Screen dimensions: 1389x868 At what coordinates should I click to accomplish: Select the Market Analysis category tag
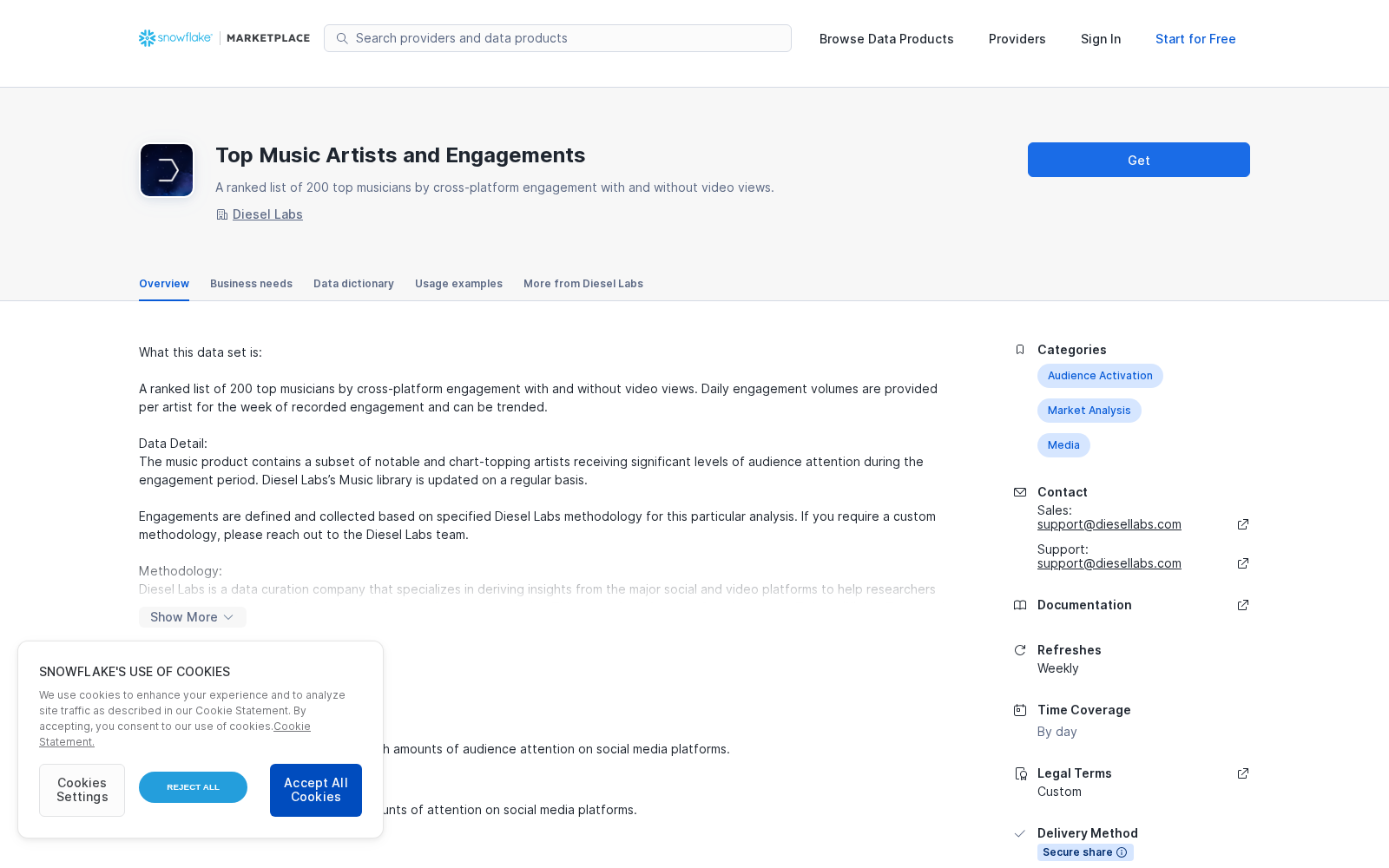1089,411
